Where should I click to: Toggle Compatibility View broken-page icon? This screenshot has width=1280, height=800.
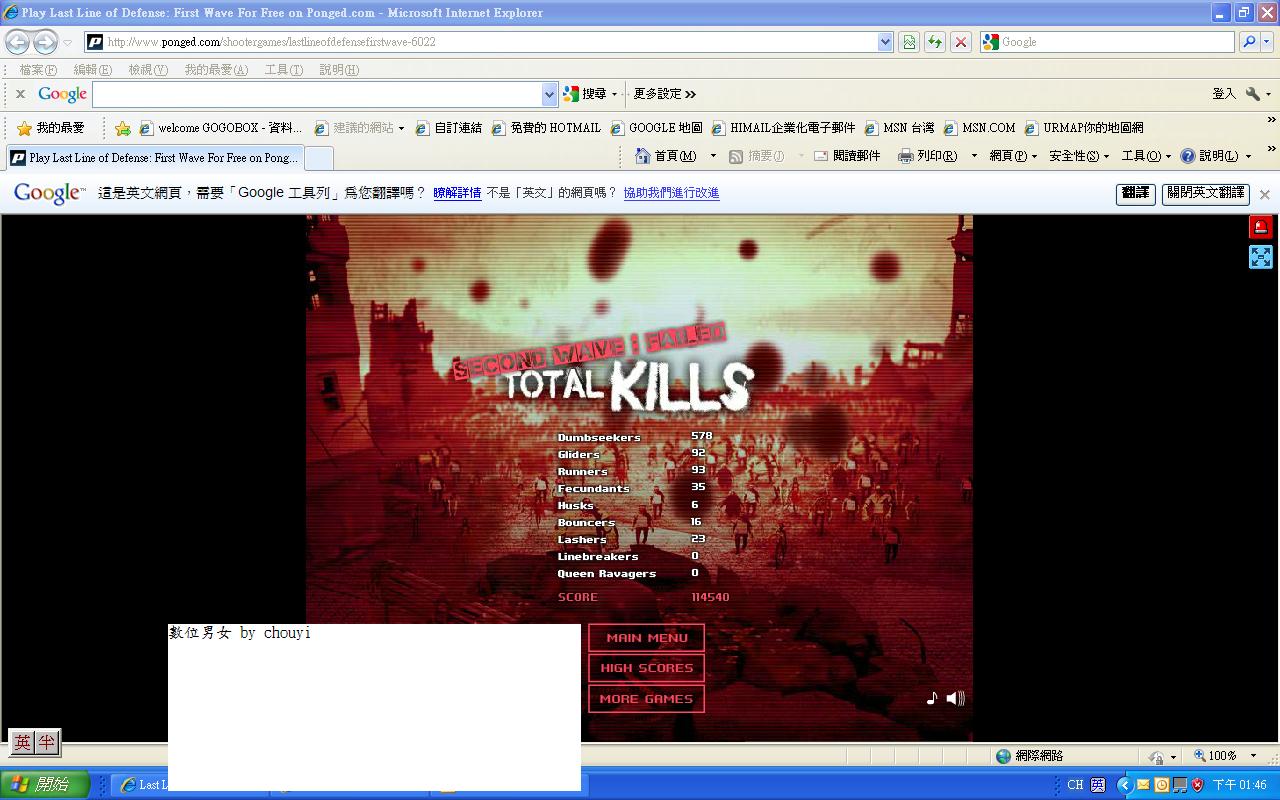[909, 42]
